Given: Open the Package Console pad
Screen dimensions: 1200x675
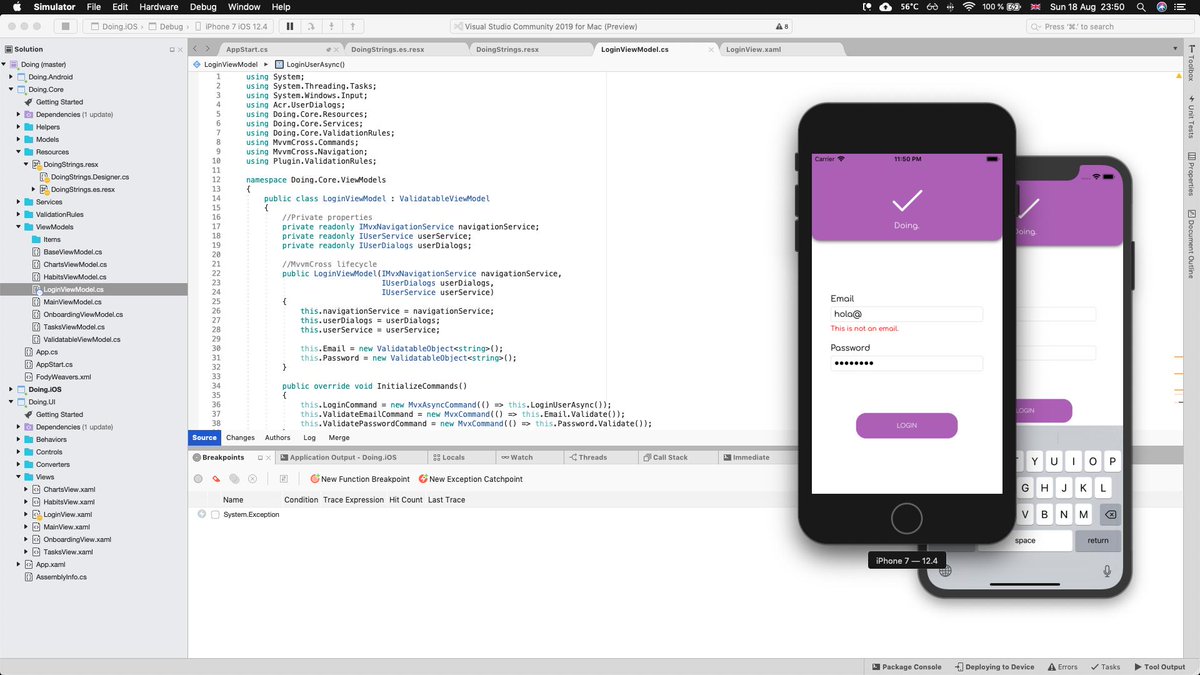Looking at the screenshot, I should (906, 667).
